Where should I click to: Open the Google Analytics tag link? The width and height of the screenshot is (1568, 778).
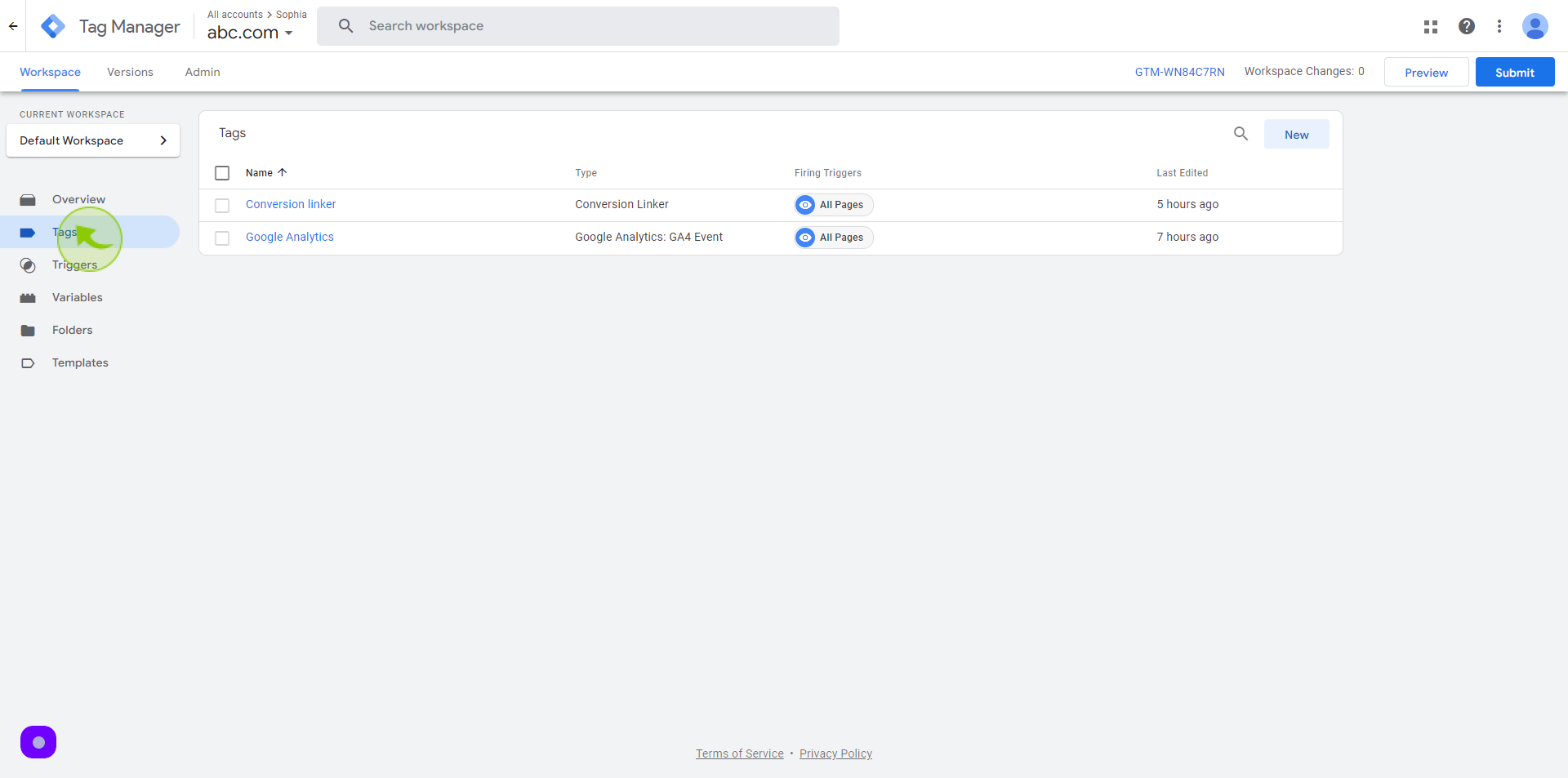pyautogui.click(x=290, y=237)
